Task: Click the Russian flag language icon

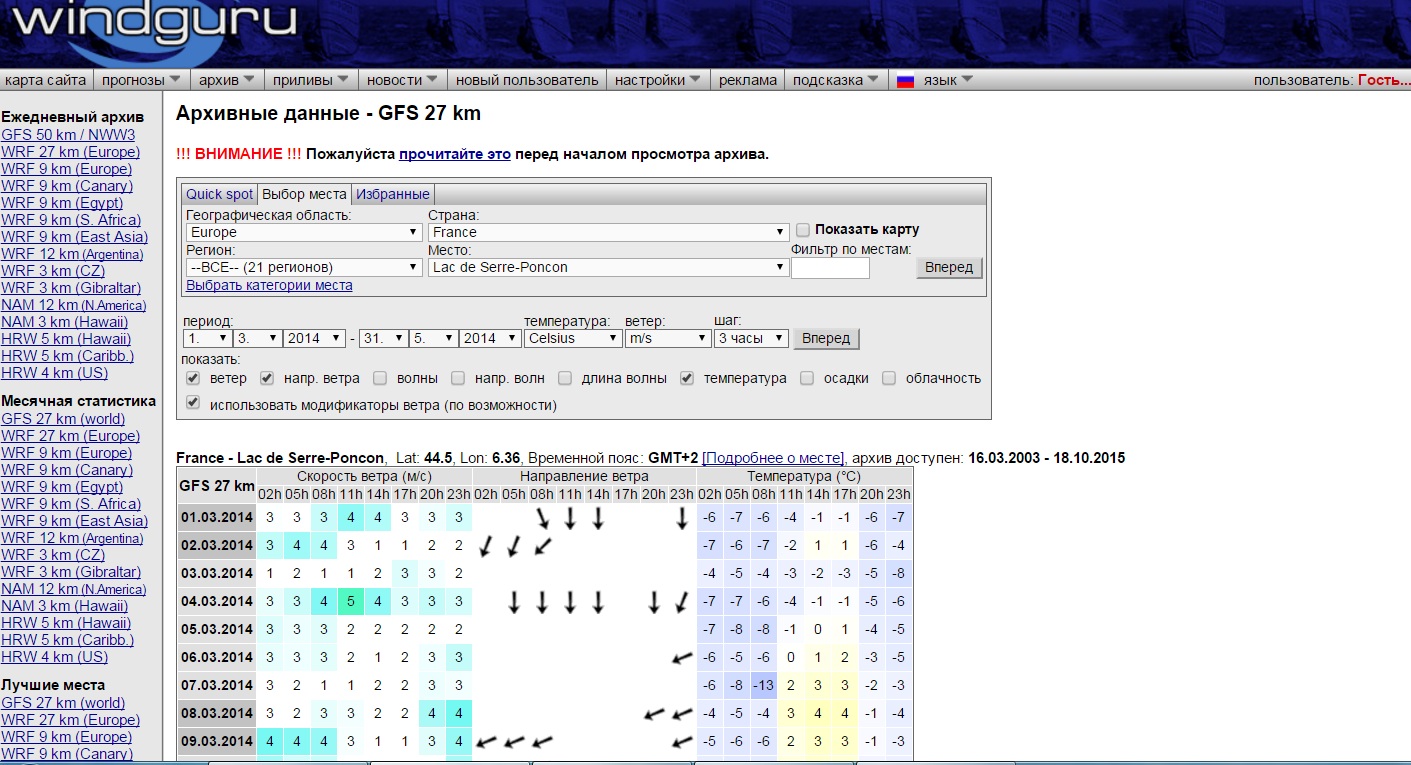Action: click(905, 81)
